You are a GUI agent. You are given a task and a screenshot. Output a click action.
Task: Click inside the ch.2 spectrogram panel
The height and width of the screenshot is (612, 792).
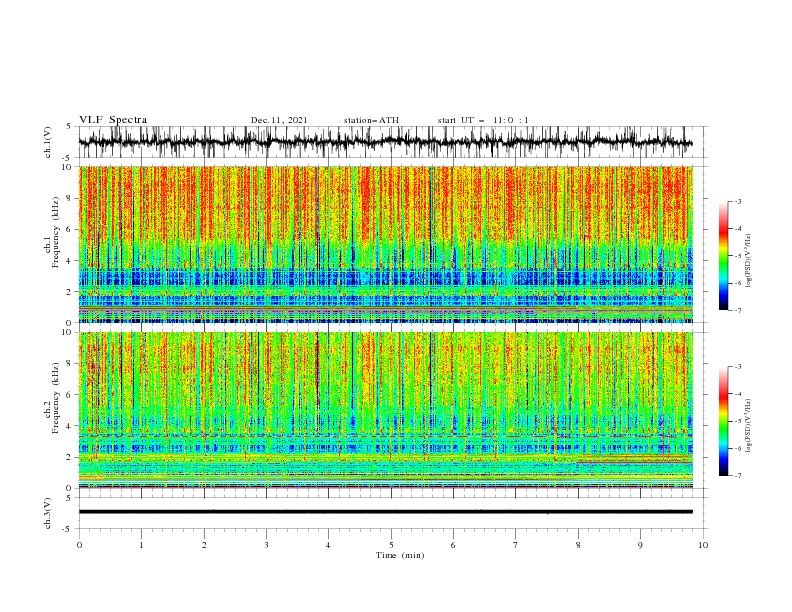coord(385,410)
